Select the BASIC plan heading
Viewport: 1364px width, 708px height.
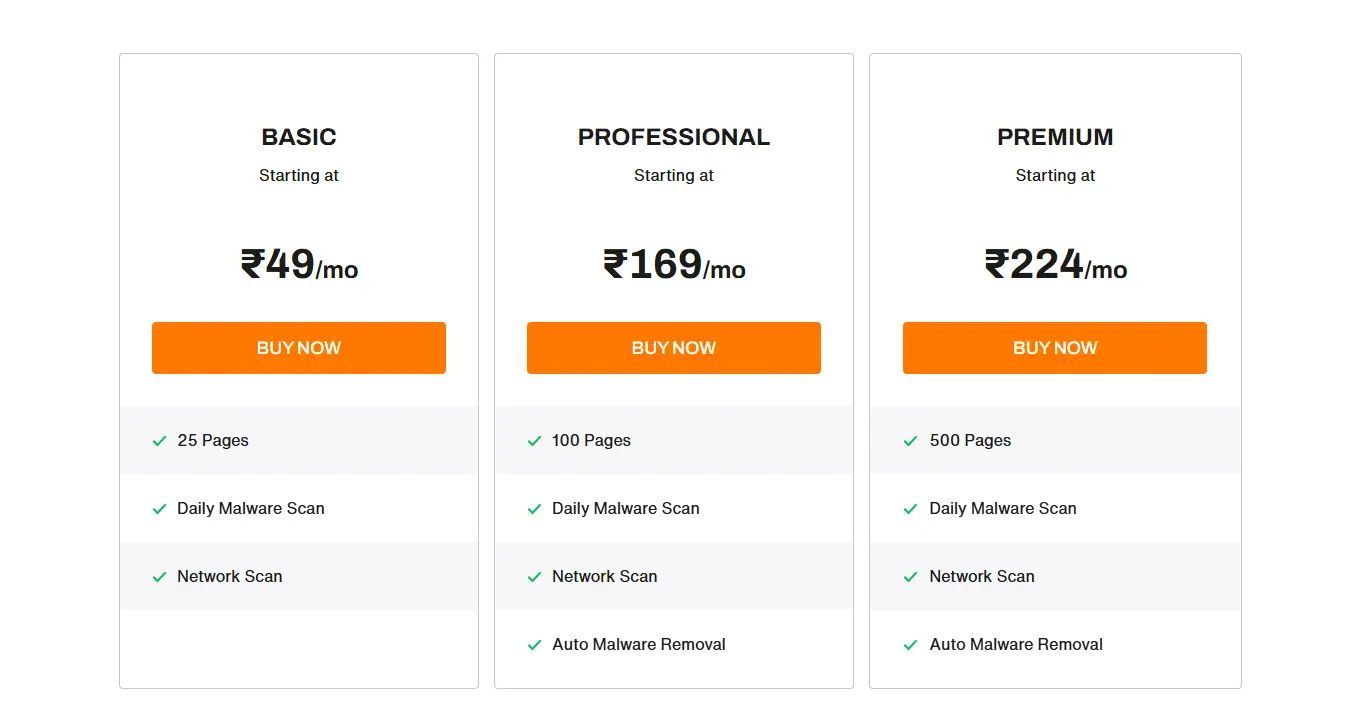[299, 137]
